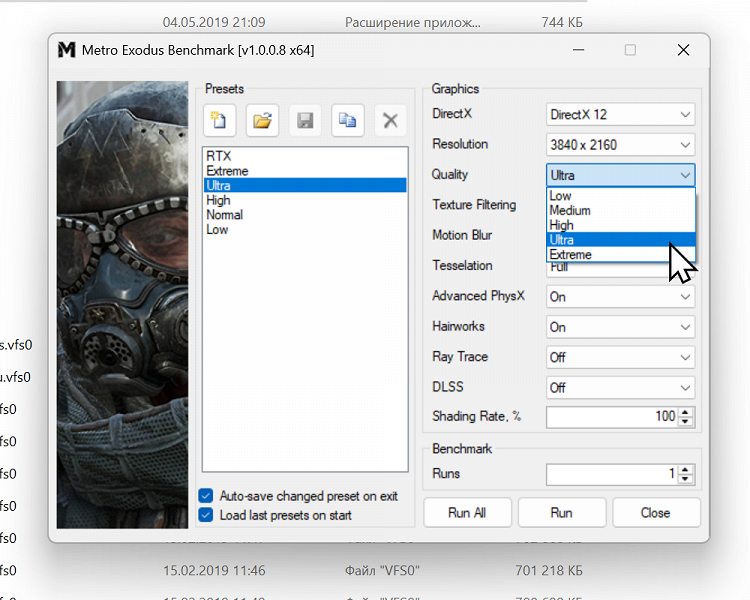Toggle Auto-save changed preset on exit

[x=206, y=496]
